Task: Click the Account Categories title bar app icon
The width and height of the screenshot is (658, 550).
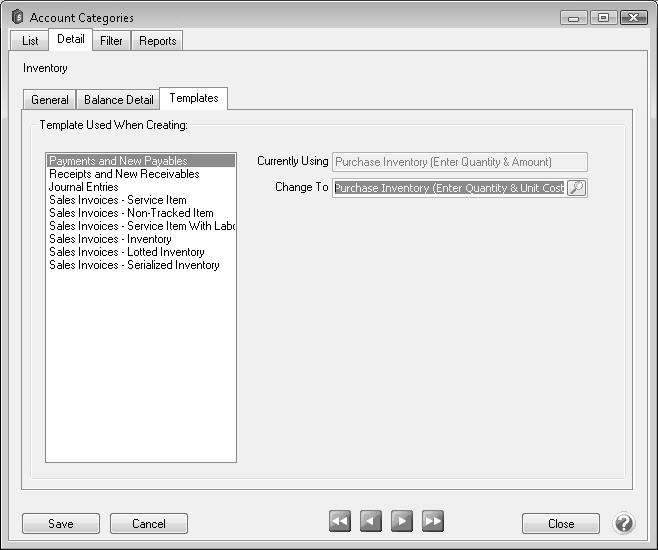Action: click(17, 17)
